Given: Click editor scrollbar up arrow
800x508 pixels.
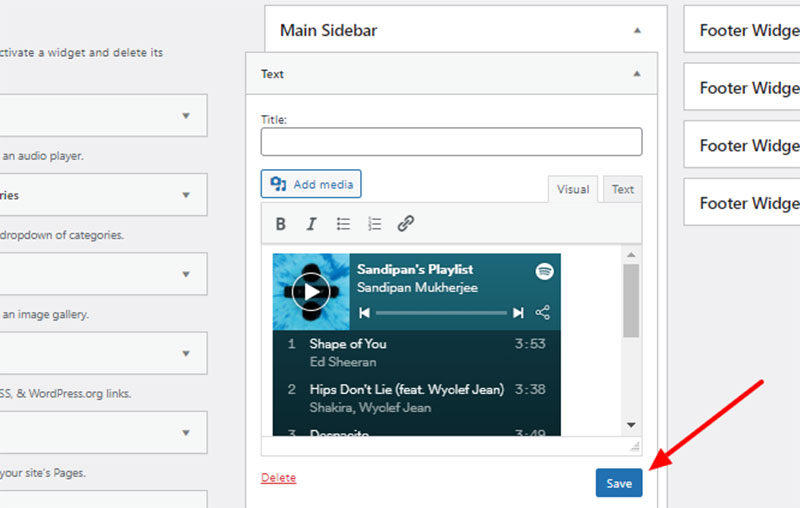Looking at the screenshot, I should click(x=631, y=255).
